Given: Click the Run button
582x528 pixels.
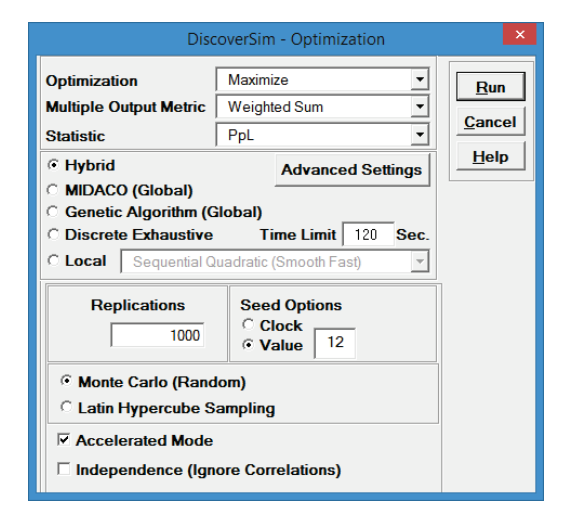Looking at the screenshot, I should tap(491, 87).
